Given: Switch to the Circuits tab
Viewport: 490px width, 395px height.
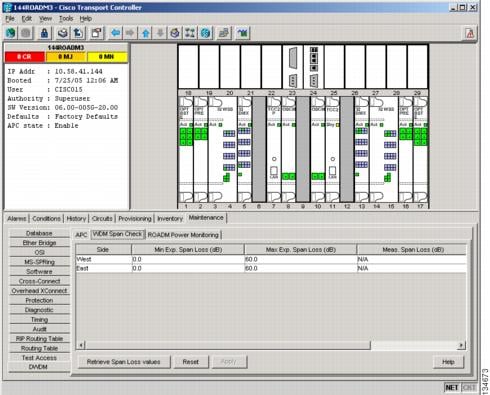Looking at the screenshot, I should pyautogui.click(x=102, y=219).
